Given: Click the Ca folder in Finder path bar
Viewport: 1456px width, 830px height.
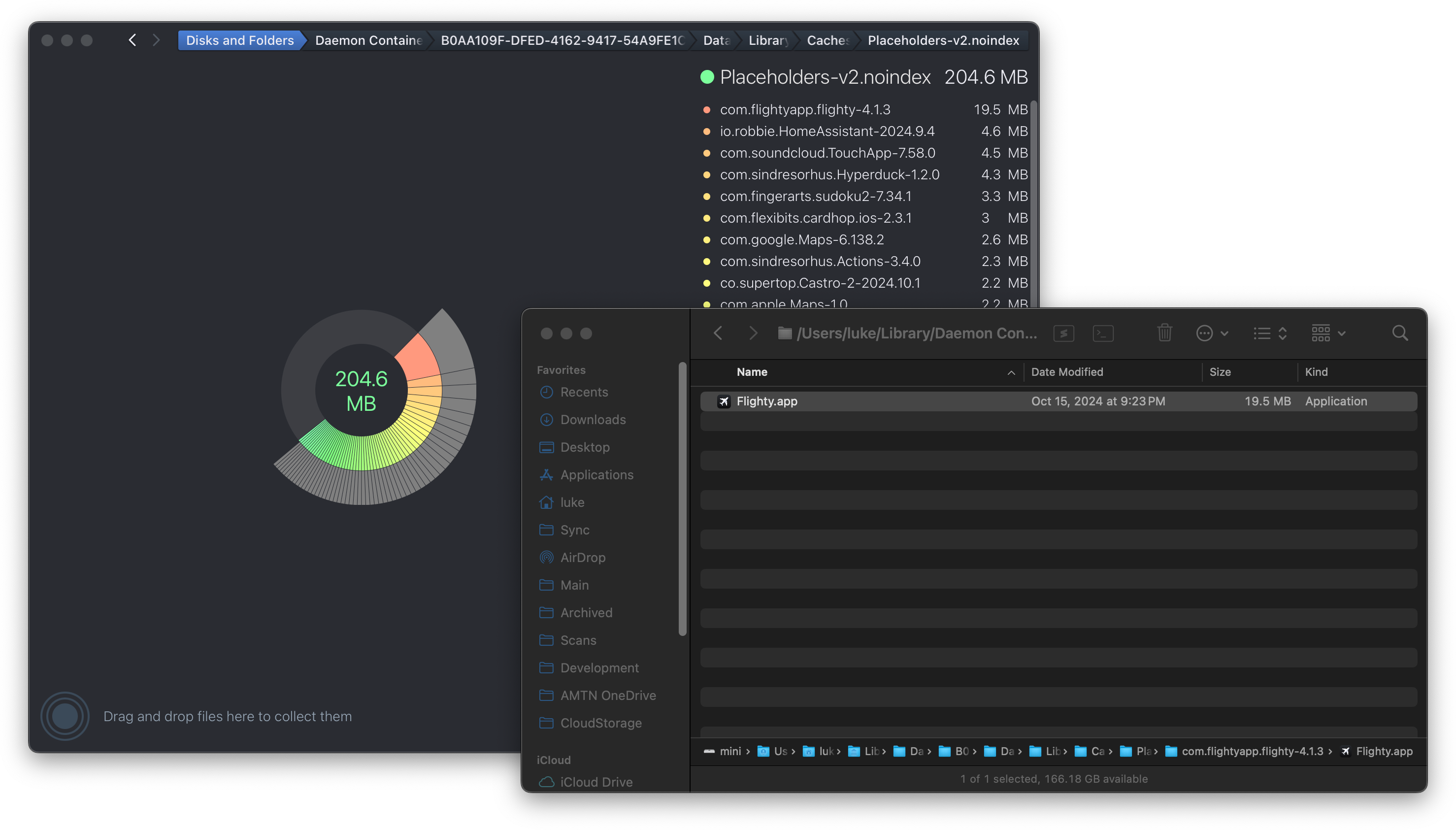Looking at the screenshot, I should pos(1089,751).
